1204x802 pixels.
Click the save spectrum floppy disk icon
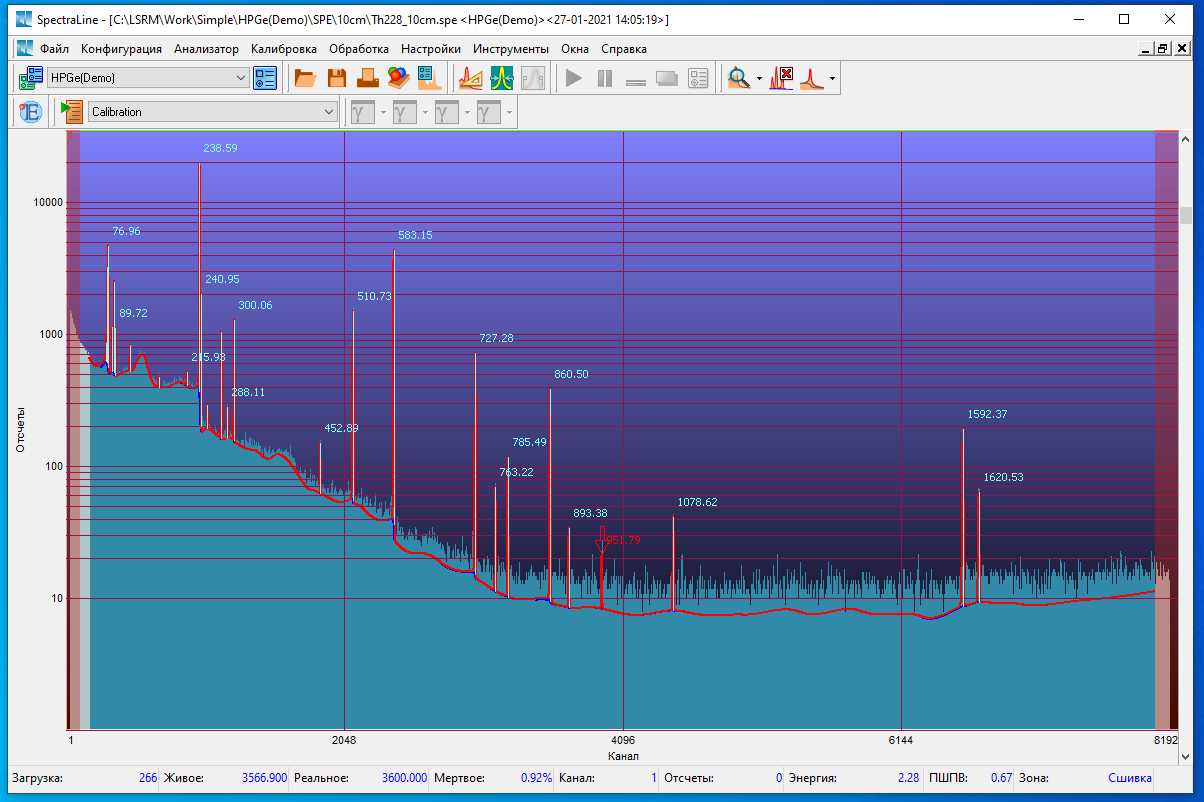pyautogui.click(x=337, y=78)
